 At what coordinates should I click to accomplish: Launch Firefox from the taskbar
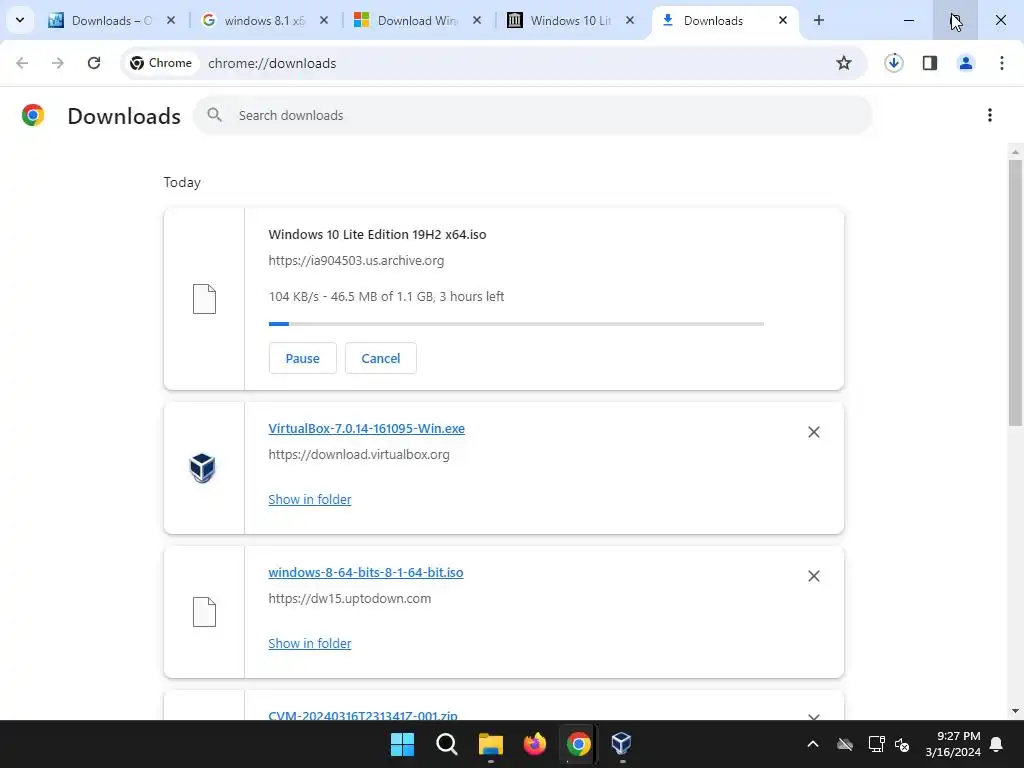click(x=535, y=744)
